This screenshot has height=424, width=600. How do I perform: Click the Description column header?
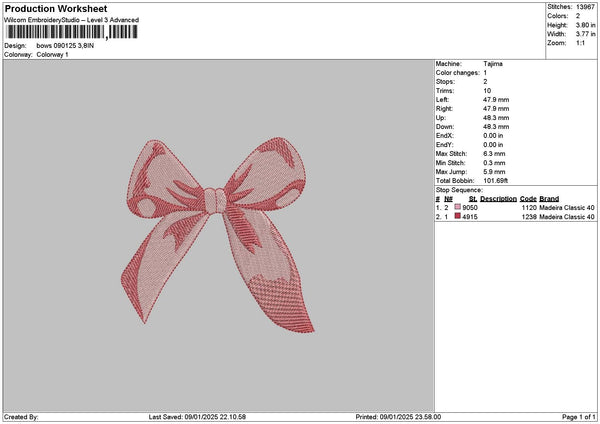pos(498,198)
